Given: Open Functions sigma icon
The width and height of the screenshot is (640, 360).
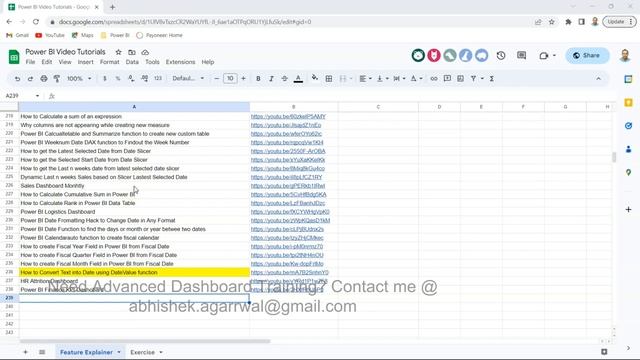Looking at the screenshot, I should [492, 78].
